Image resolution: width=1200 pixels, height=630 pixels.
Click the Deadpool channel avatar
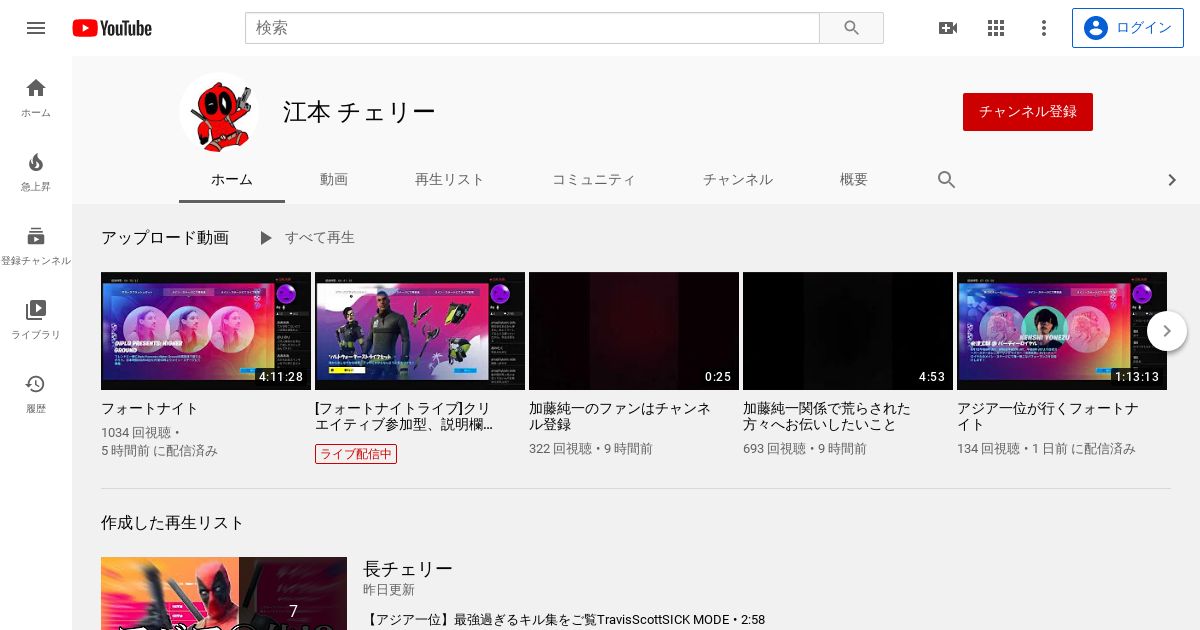(x=219, y=112)
